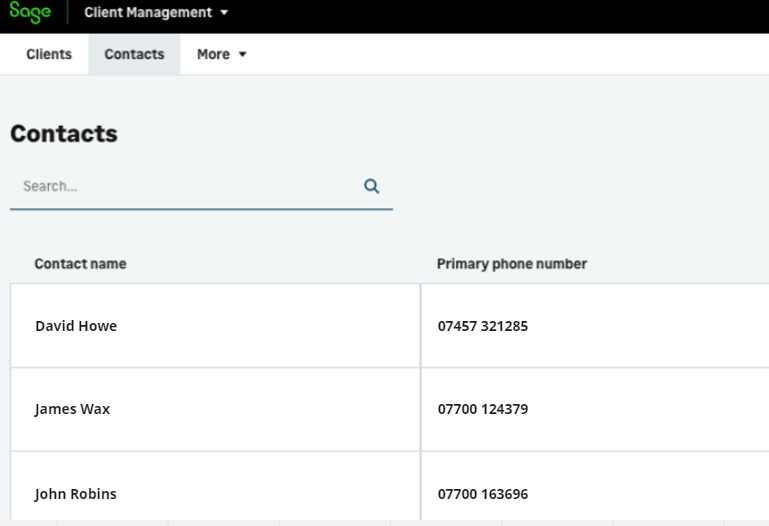Open the James Wax contact

click(72, 409)
